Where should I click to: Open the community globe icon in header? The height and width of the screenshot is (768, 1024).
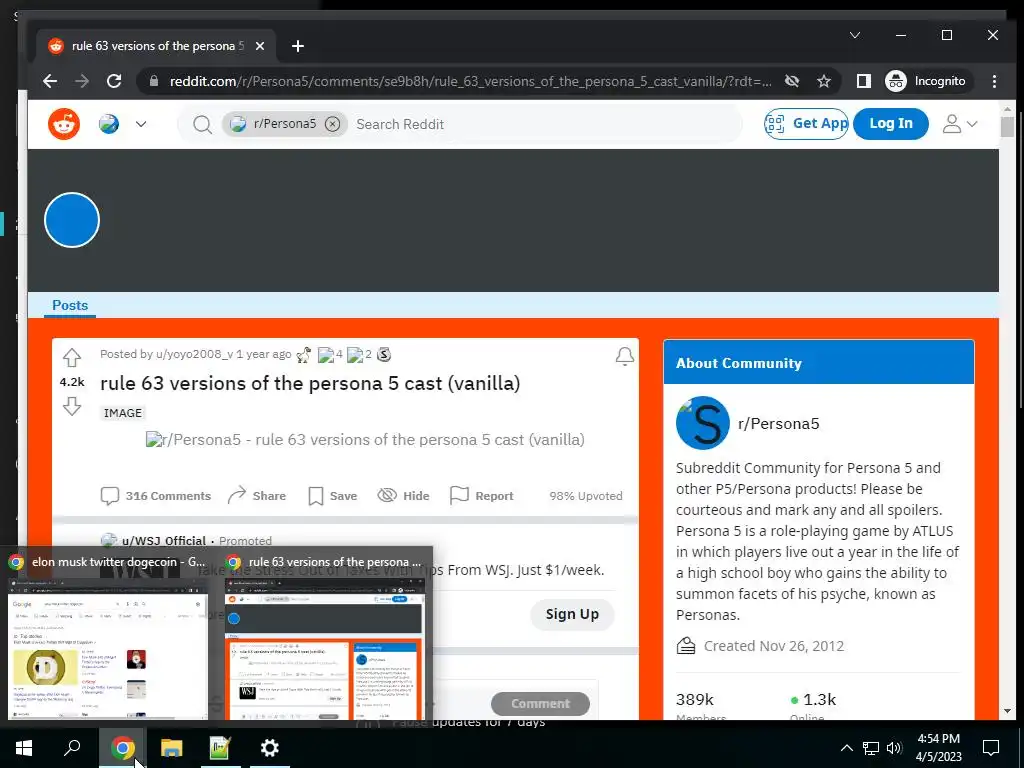[x=109, y=124]
